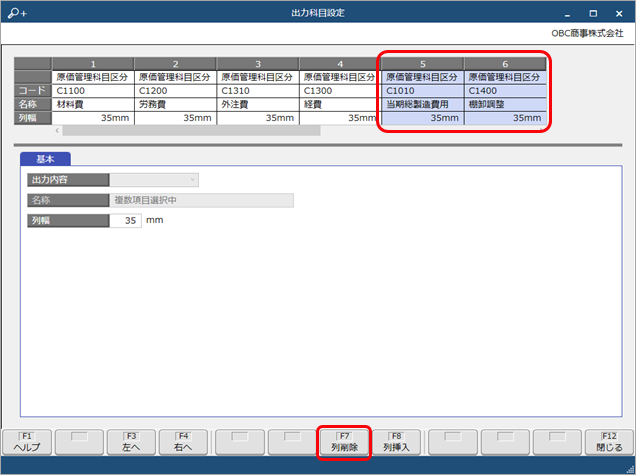This screenshot has width=636, height=475.
Task: Close the 出力科目設定 window
Action: pyautogui.click(x=619, y=14)
